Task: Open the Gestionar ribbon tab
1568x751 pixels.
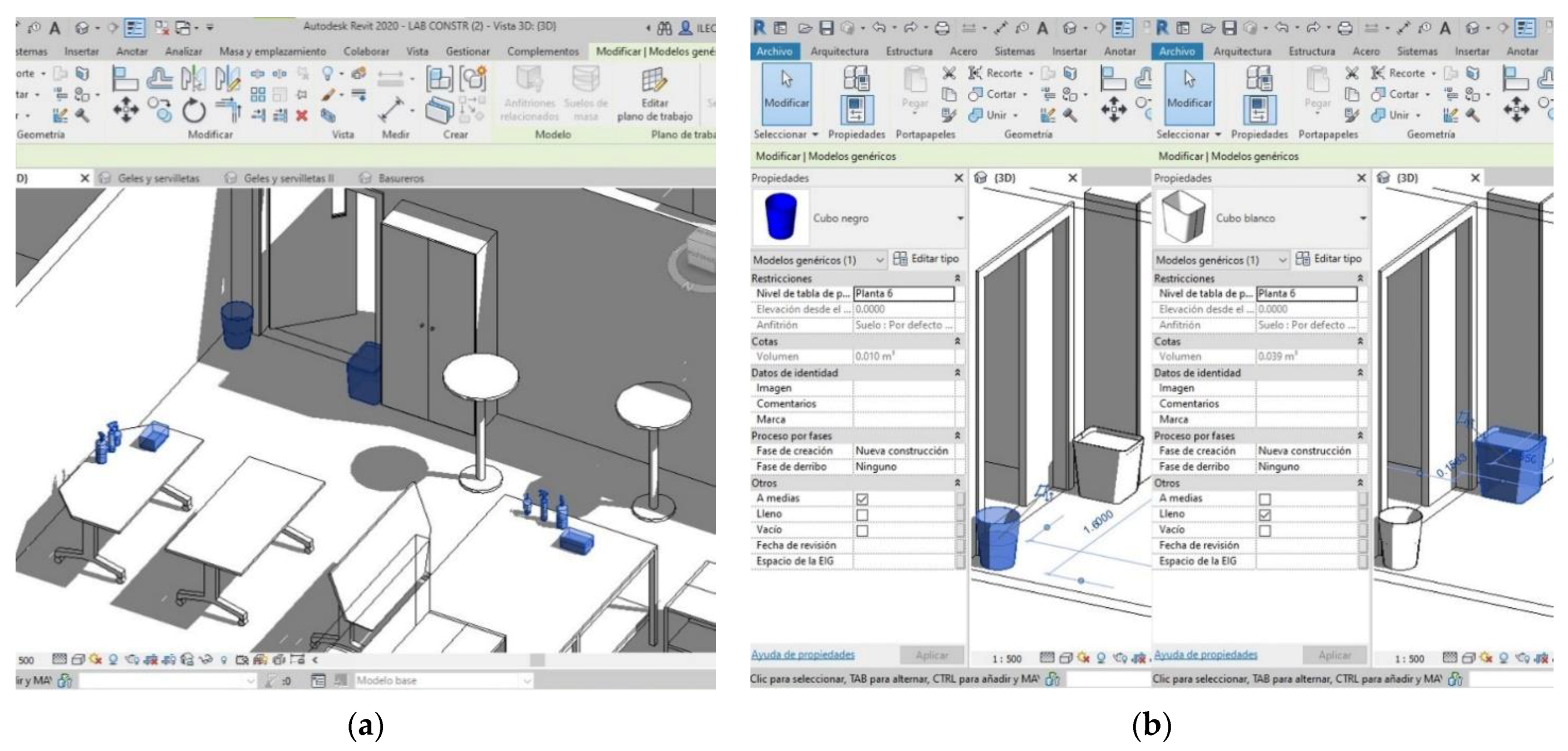Action: point(468,52)
